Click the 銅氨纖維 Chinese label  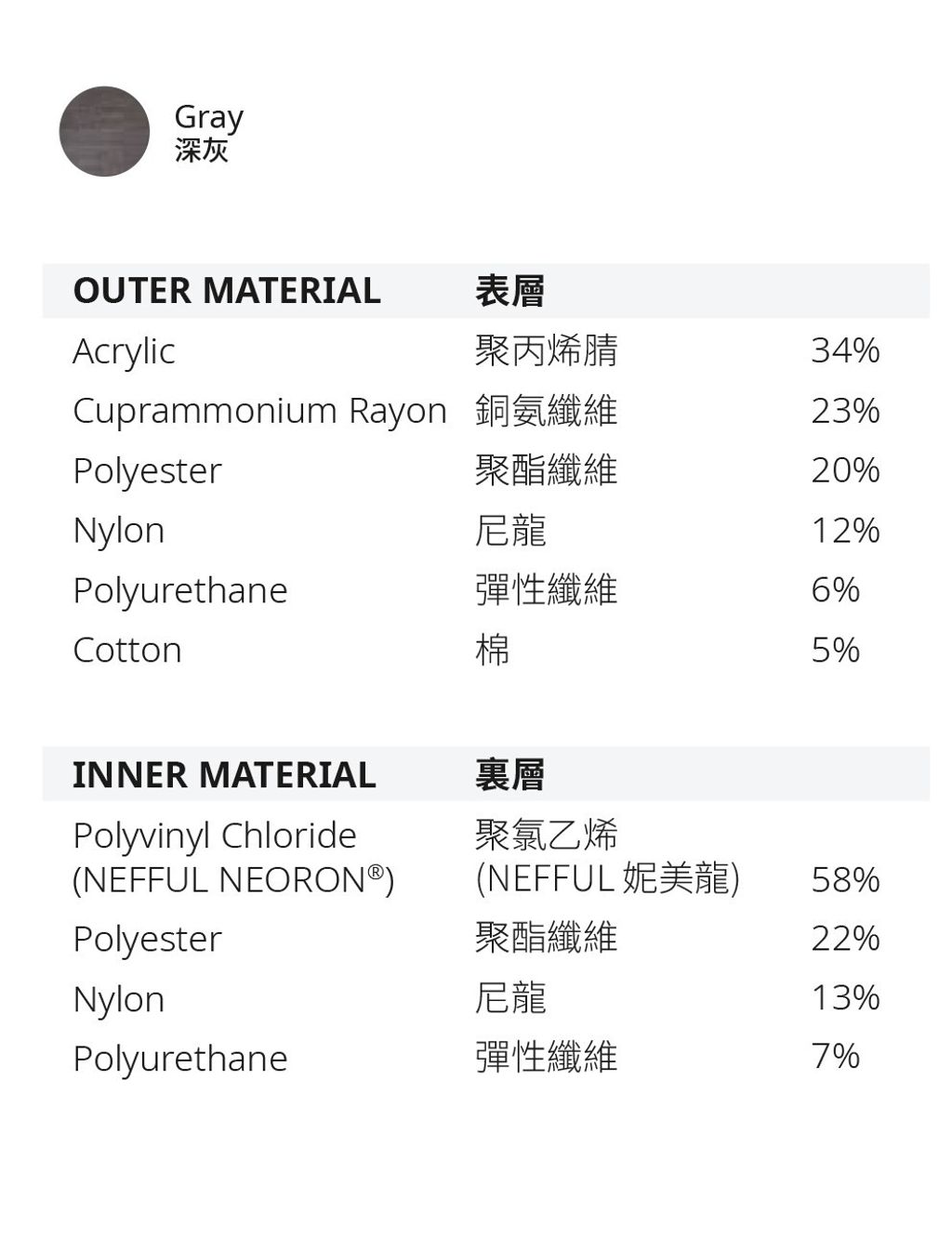[546, 411]
